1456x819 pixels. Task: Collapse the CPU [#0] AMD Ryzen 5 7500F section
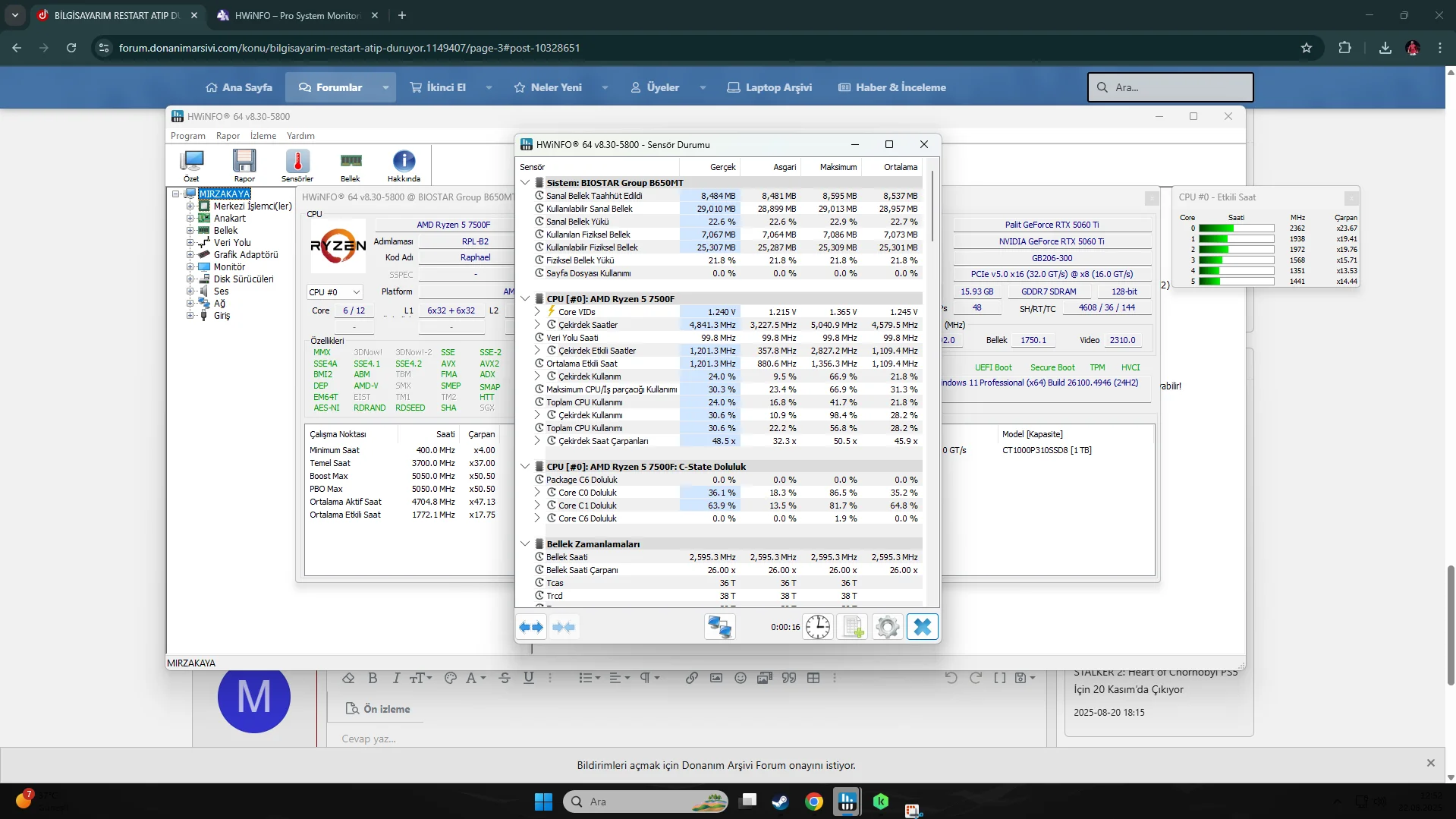[x=525, y=299]
